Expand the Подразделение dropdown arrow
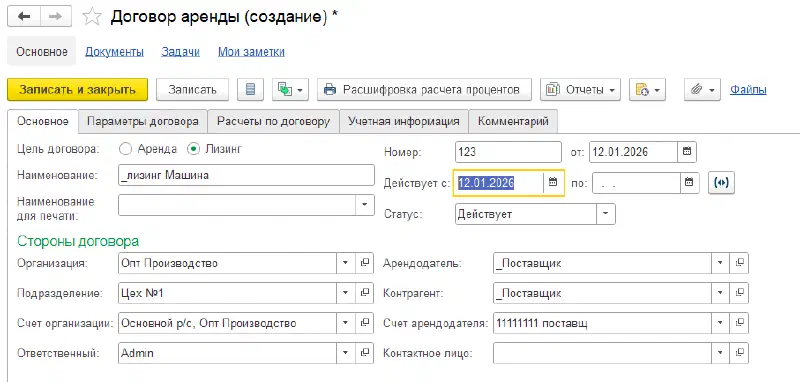800x382 pixels. coord(345,293)
